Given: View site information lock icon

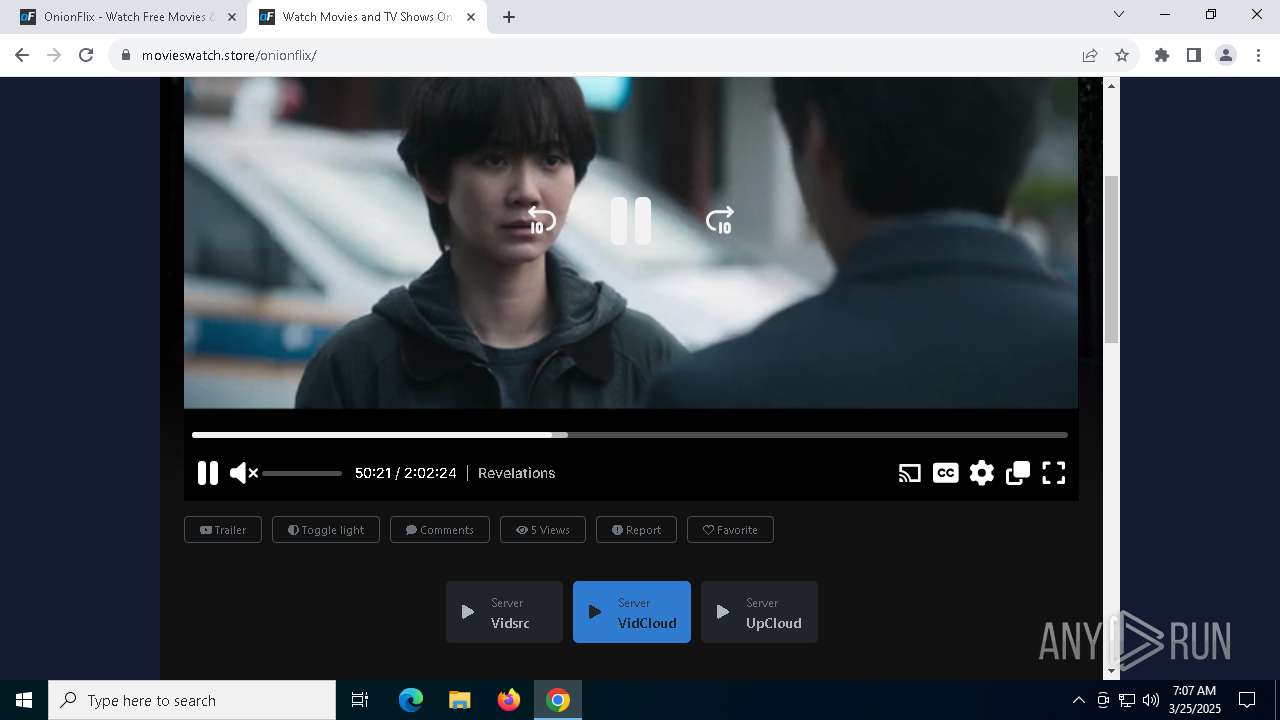Looking at the screenshot, I should click(x=126, y=55).
